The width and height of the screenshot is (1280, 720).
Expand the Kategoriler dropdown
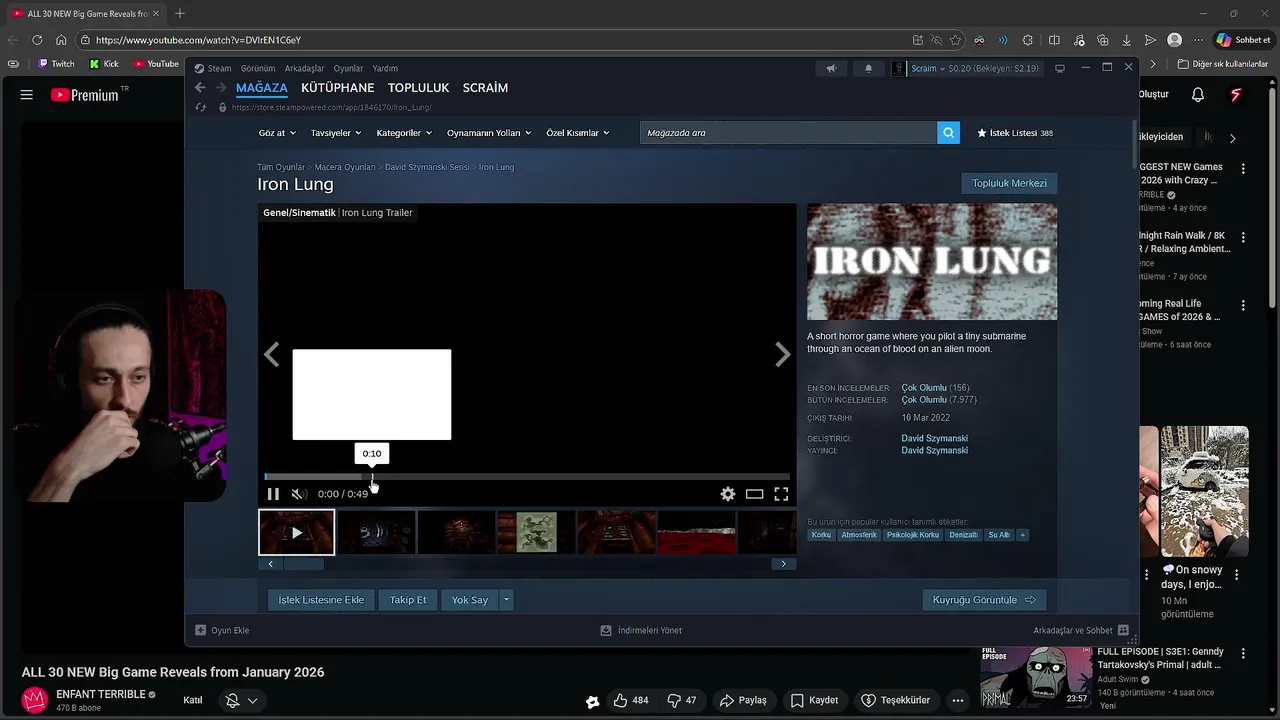tap(404, 133)
